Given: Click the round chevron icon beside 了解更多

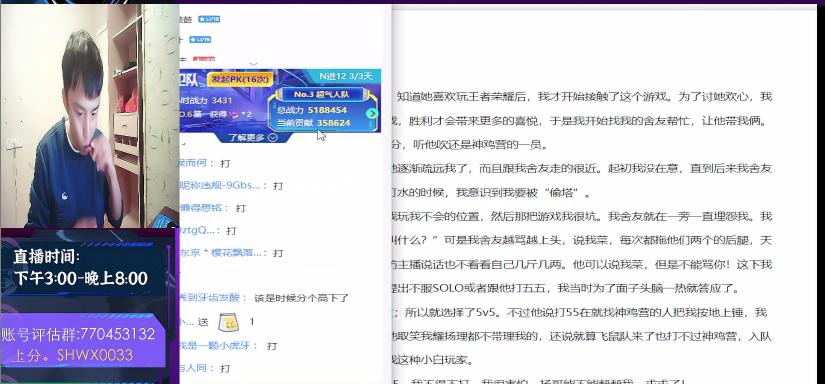Looking at the screenshot, I should 273,138.
